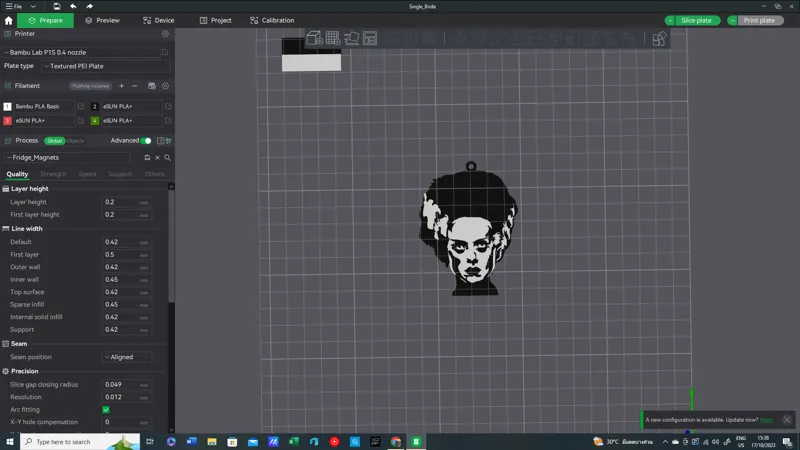Click the Add object cube icon
This screenshot has width=800, height=450.
[314, 38]
